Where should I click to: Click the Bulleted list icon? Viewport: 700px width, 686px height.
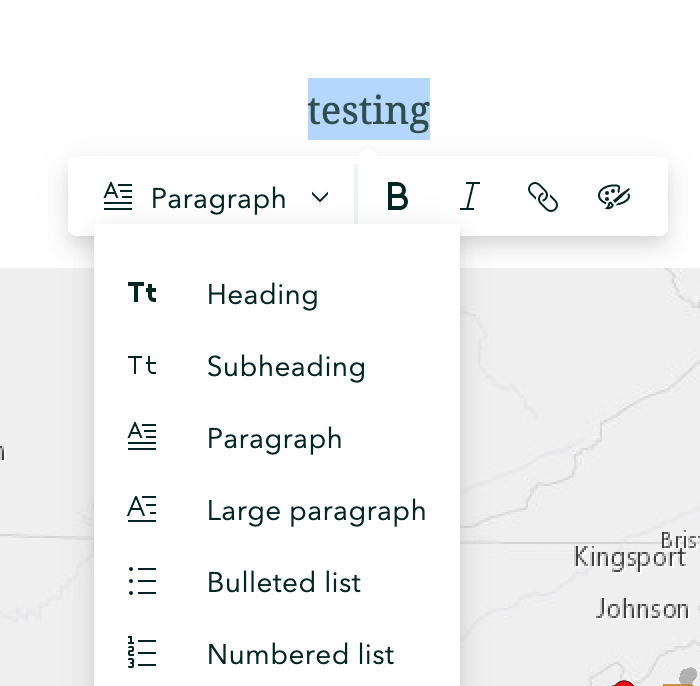tap(143, 582)
